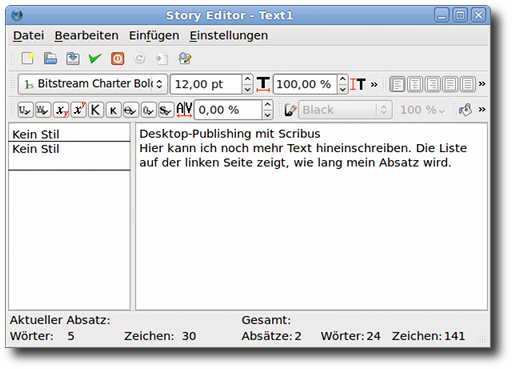The image size is (512, 369).
Task: Toggle underline words only style
Action: point(43,110)
